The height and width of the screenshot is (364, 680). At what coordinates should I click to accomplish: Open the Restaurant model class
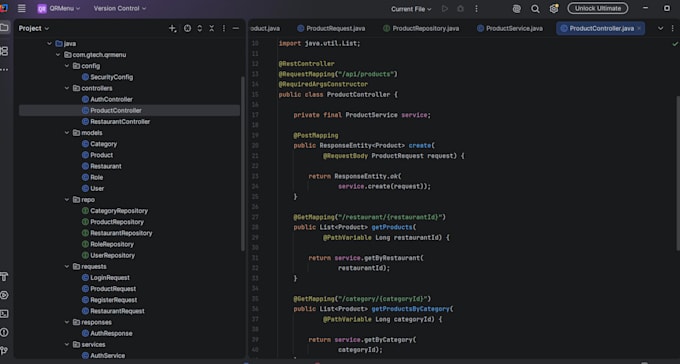click(x=105, y=166)
